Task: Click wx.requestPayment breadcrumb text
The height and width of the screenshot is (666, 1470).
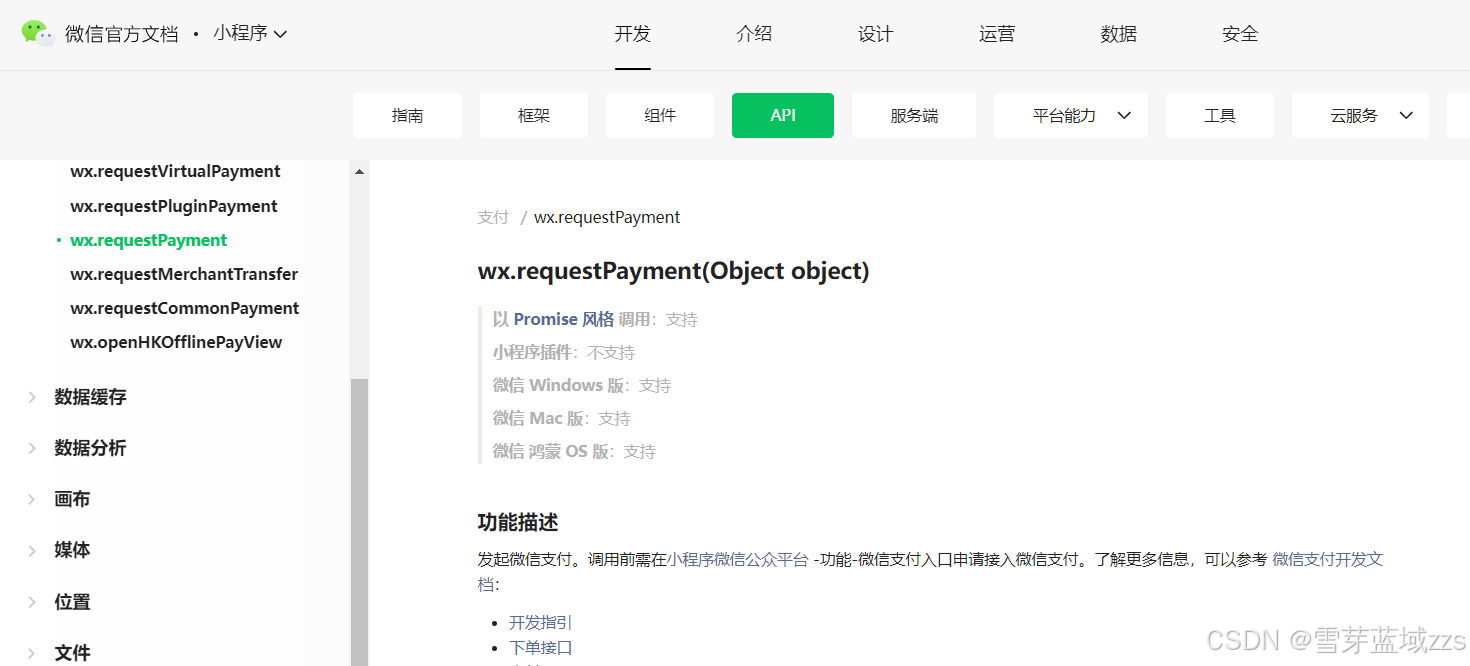Action: click(x=607, y=217)
